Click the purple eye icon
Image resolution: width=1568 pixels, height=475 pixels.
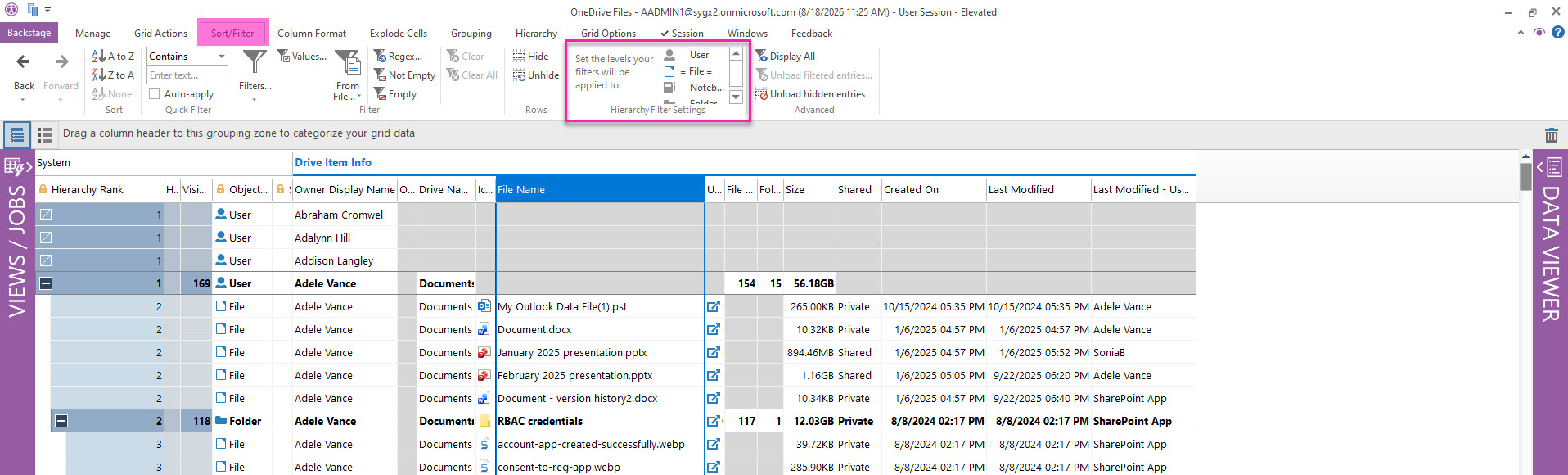point(1539,33)
